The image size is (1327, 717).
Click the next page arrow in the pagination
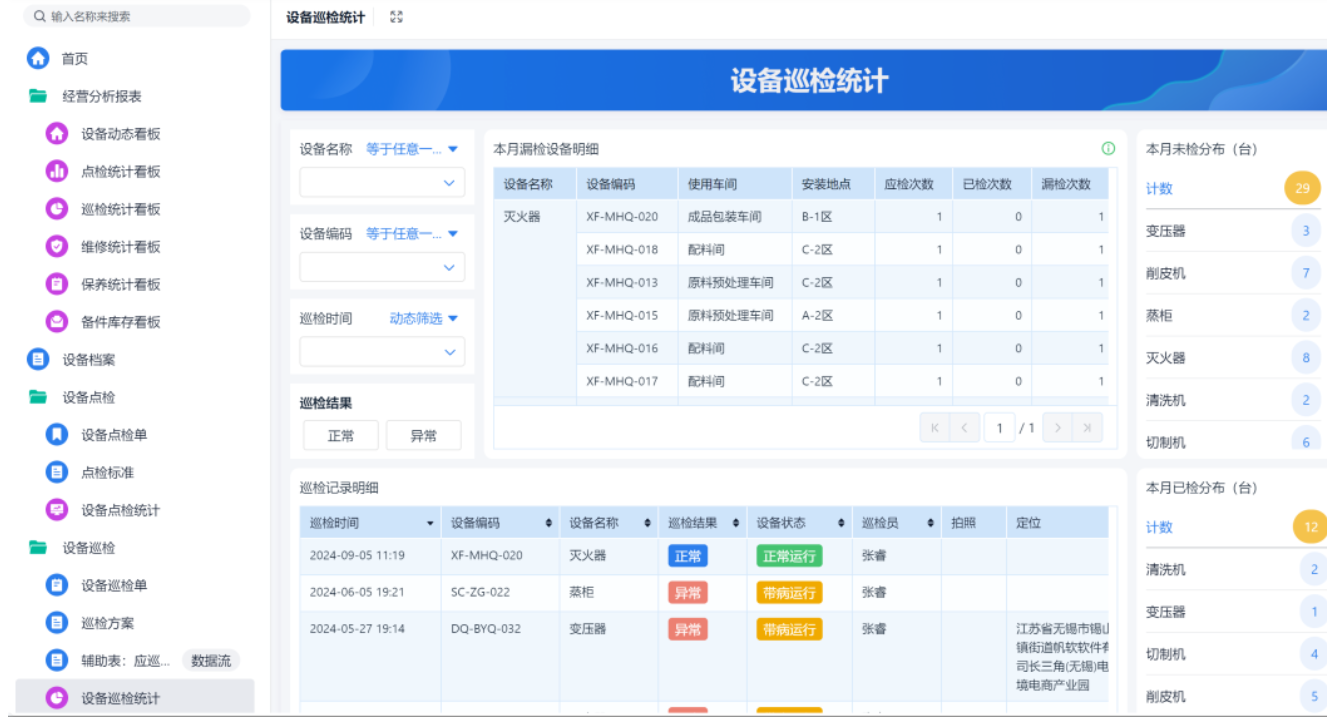(1058, 427)
